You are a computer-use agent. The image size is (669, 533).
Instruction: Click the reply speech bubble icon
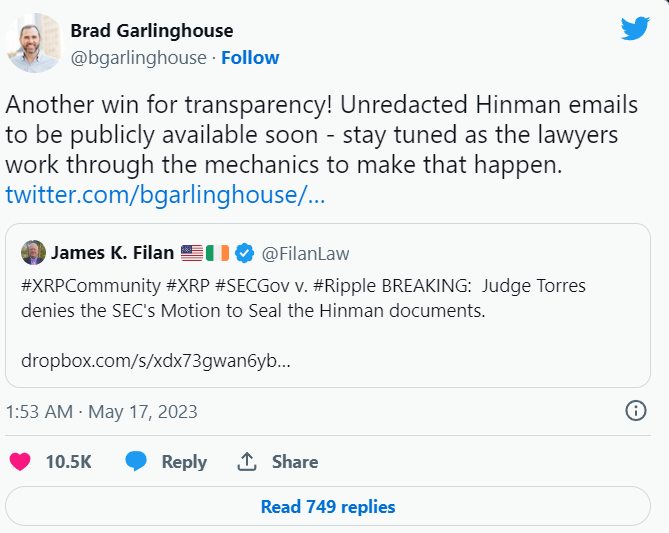(136, 462)
